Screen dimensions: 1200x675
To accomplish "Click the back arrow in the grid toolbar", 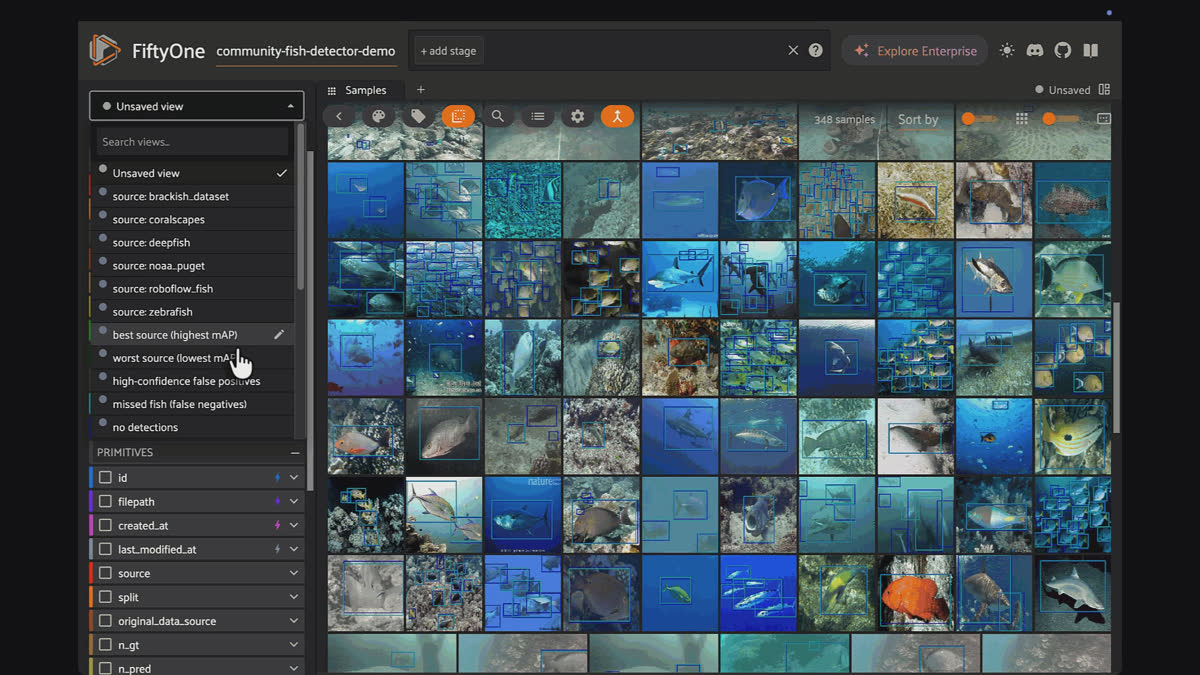I will click(x=339, y=117).
